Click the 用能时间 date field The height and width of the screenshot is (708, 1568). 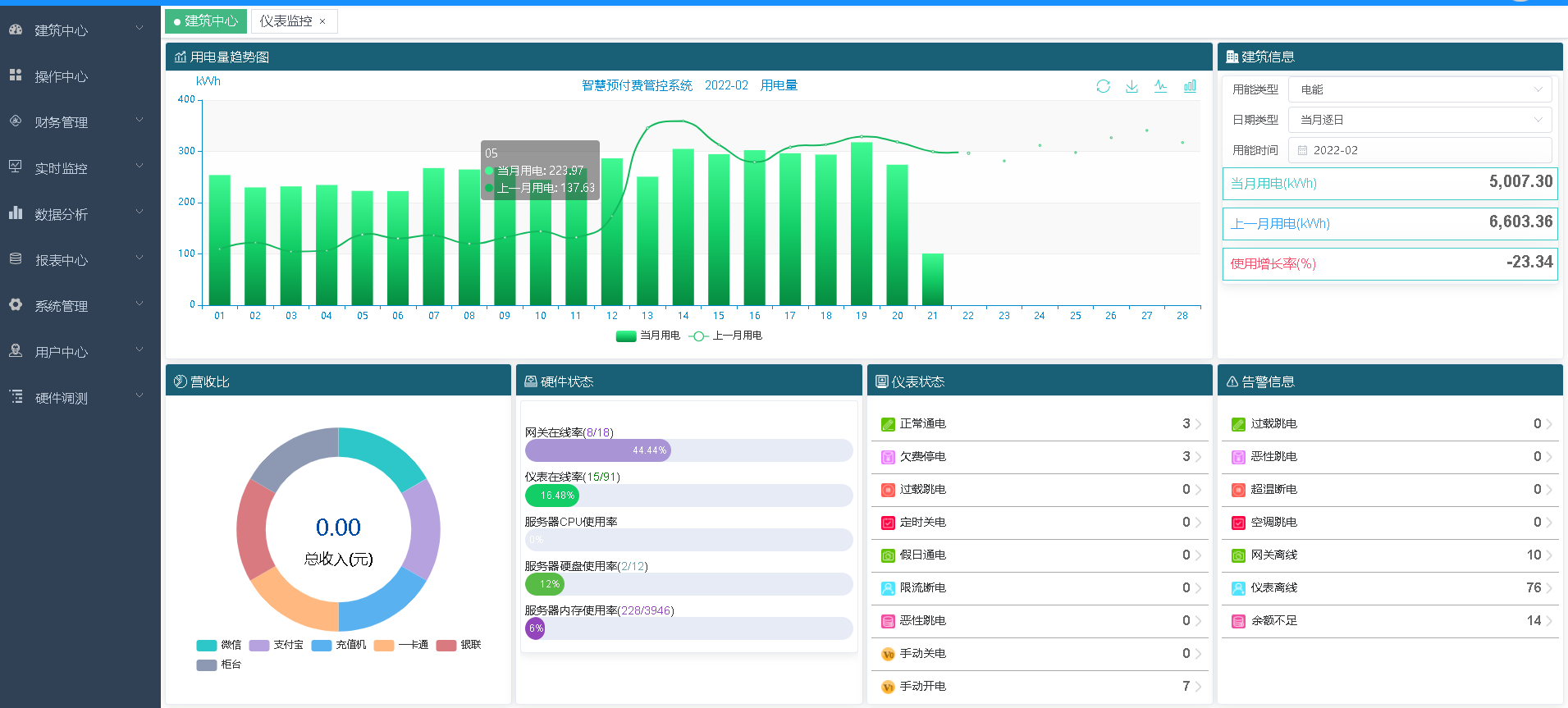1419,150
